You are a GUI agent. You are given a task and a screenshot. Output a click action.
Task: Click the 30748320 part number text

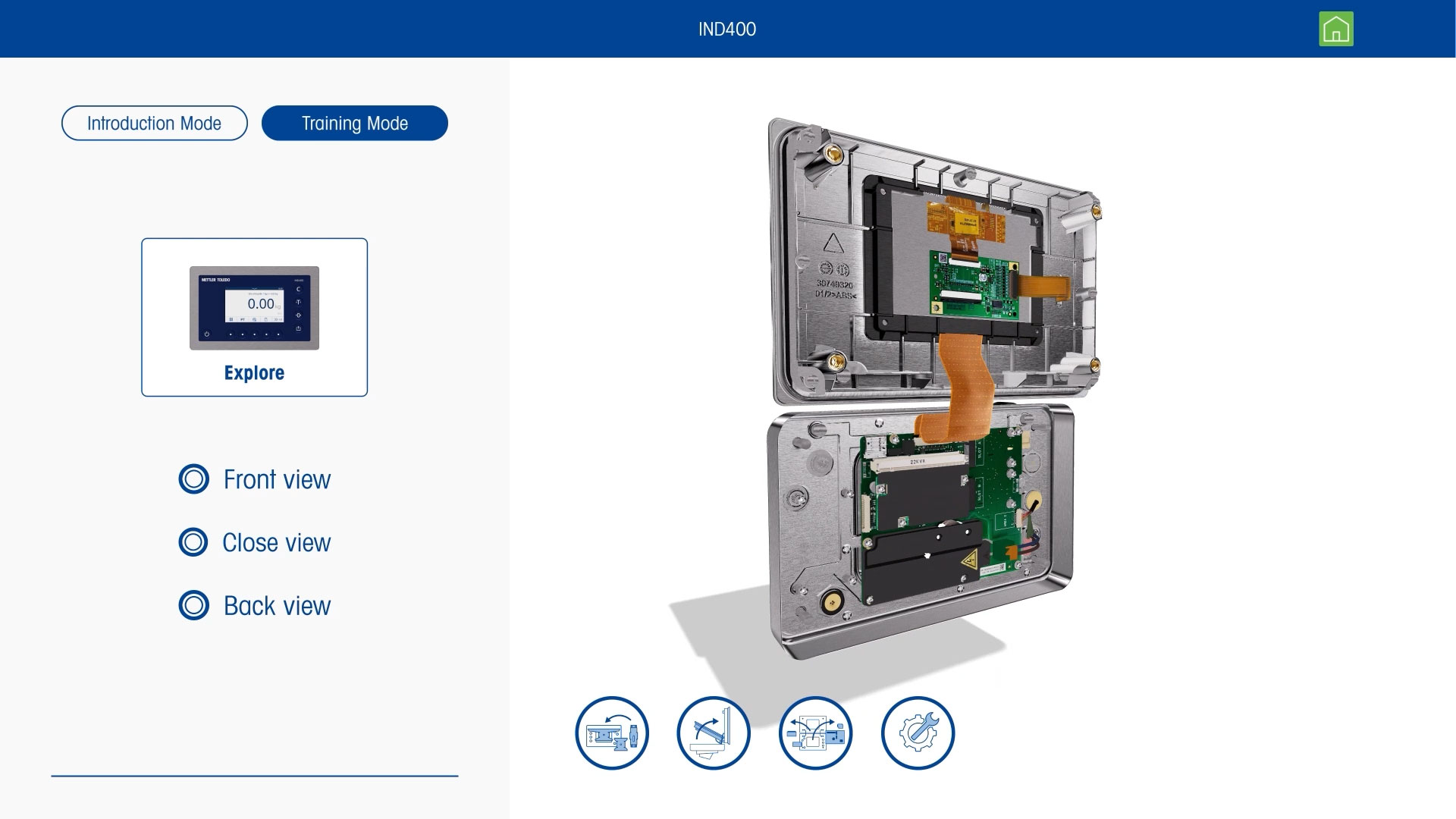click(834, 284)
